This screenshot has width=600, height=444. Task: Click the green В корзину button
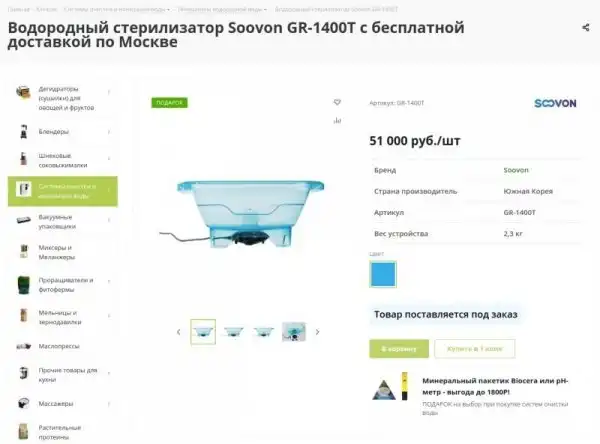pos(399,349)
